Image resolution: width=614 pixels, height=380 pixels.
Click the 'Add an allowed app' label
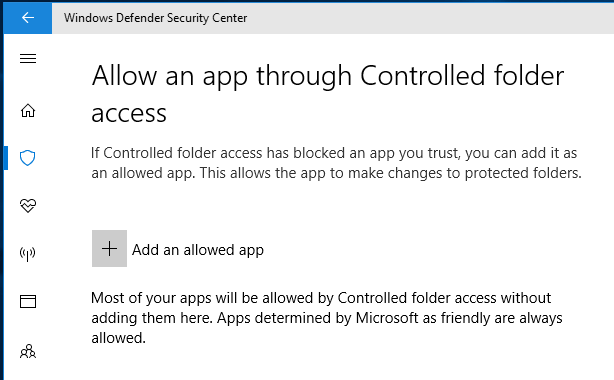click(198, 250)
